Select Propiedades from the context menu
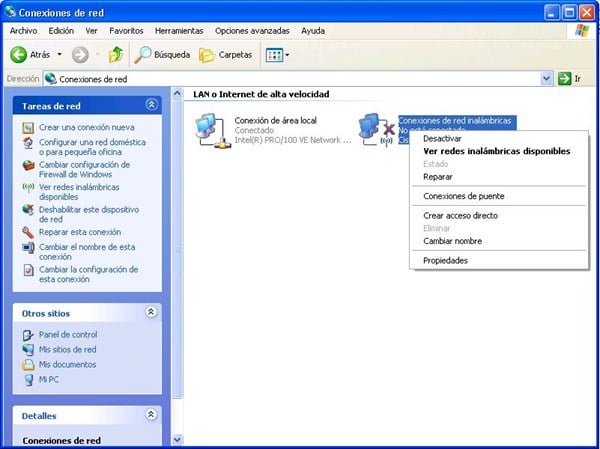600x449 pixels. point(445,260)
